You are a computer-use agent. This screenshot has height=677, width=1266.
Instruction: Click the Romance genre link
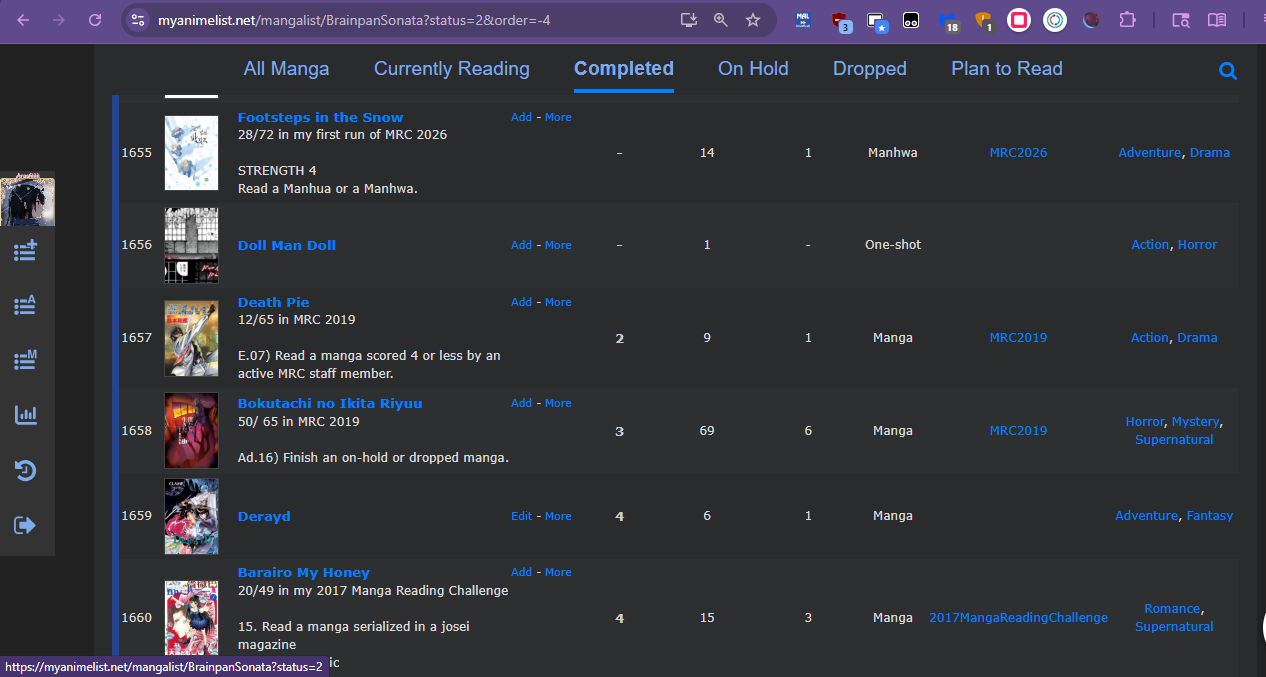[1172, 609]
